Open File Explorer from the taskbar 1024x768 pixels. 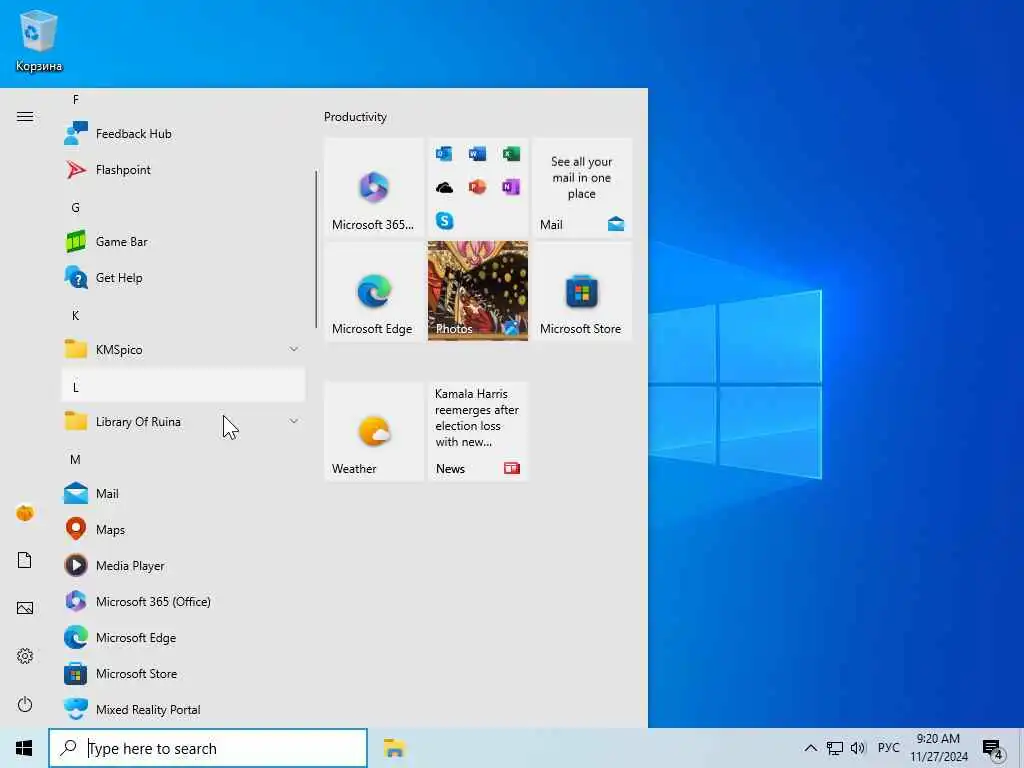click(394, 748)
